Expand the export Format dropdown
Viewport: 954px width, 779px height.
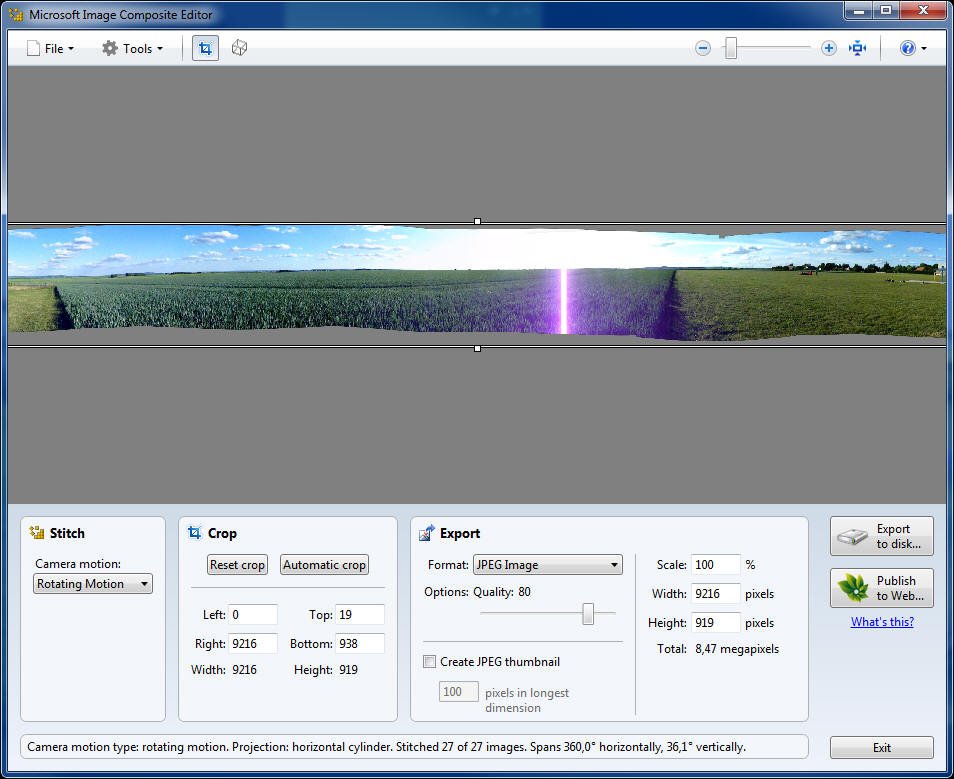click(547, 565)
